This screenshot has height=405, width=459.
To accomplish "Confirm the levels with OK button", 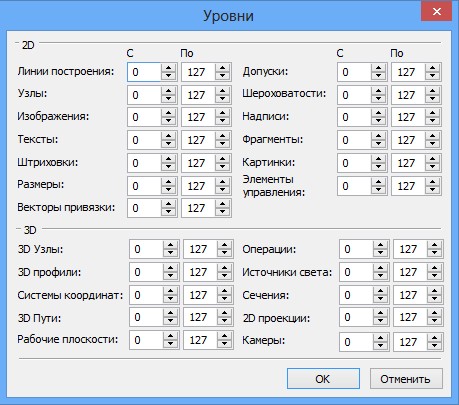I will pyautogui.click(x=323, y=379).
